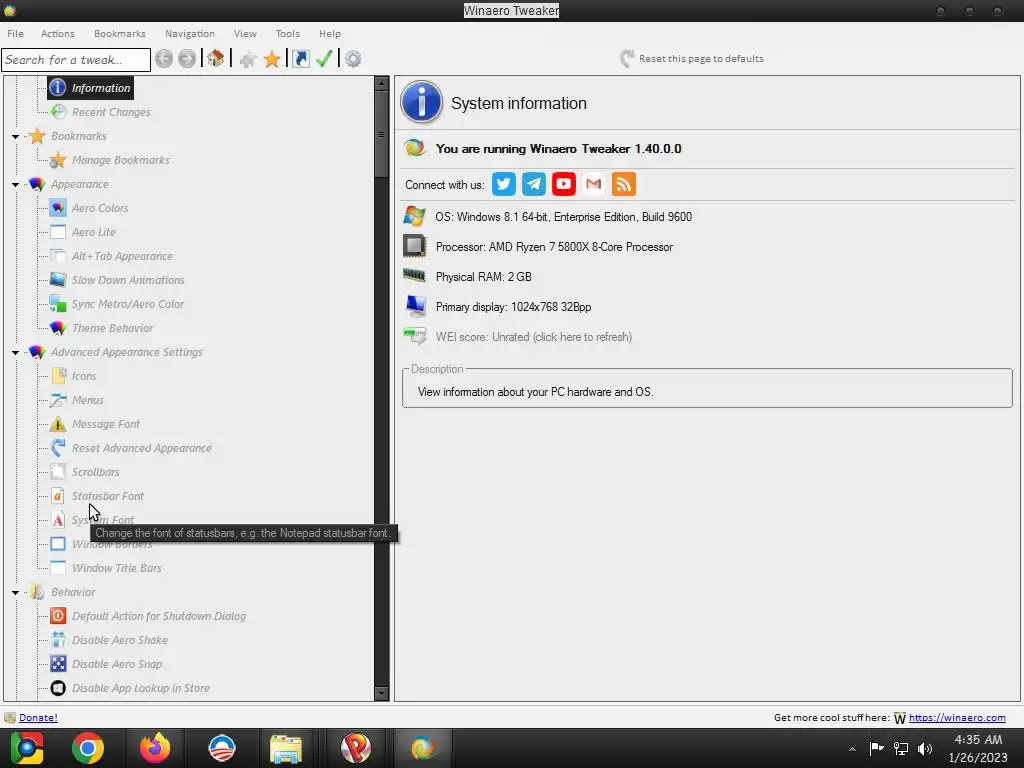Collapse the Bookmarks tree section
Screen dimensions: 1024x768
[x=15, y=136]
